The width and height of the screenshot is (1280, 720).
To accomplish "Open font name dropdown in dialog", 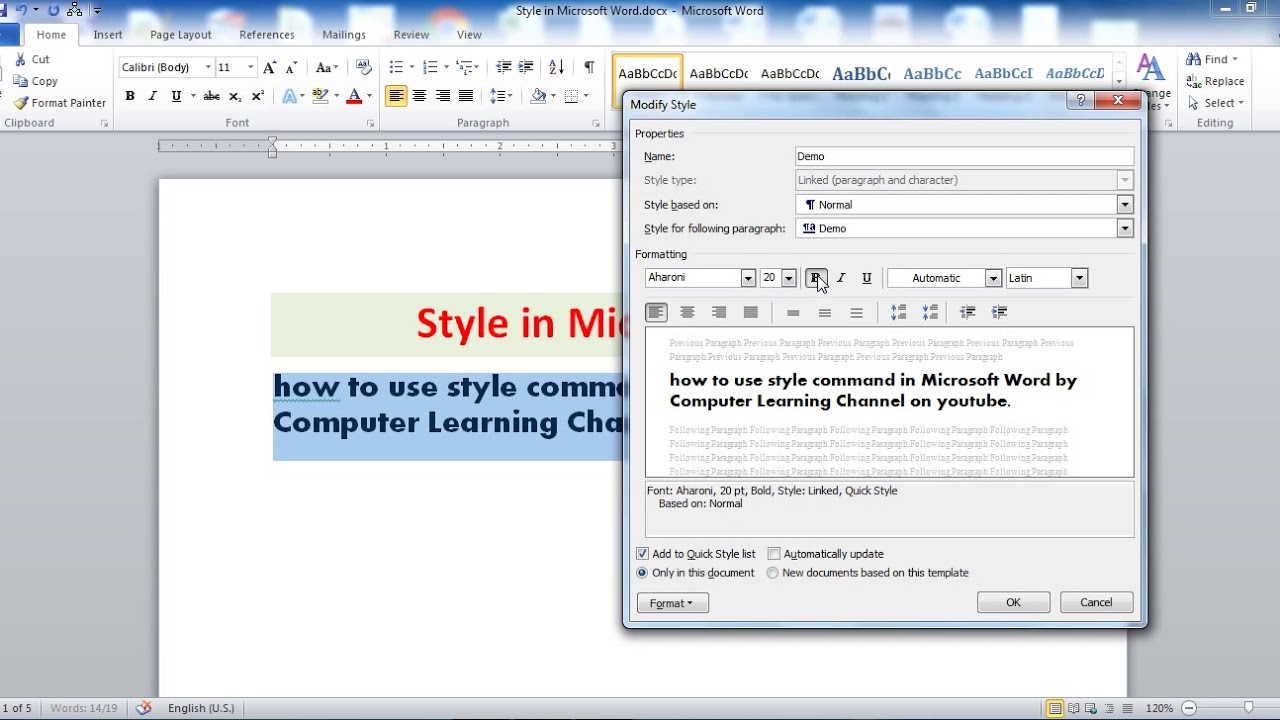I will [747, 278].
